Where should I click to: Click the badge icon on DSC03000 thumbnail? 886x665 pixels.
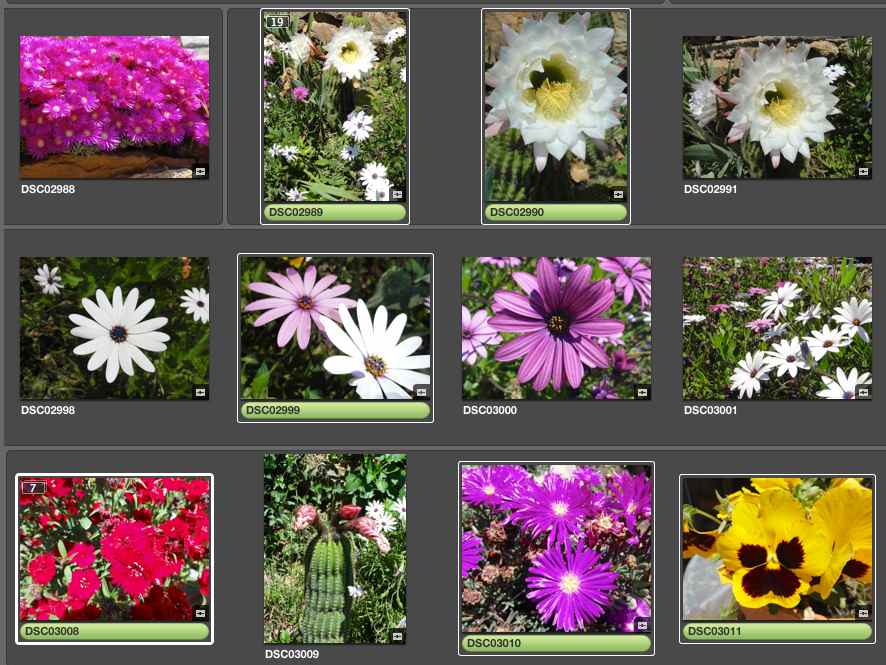coord(642,392)
